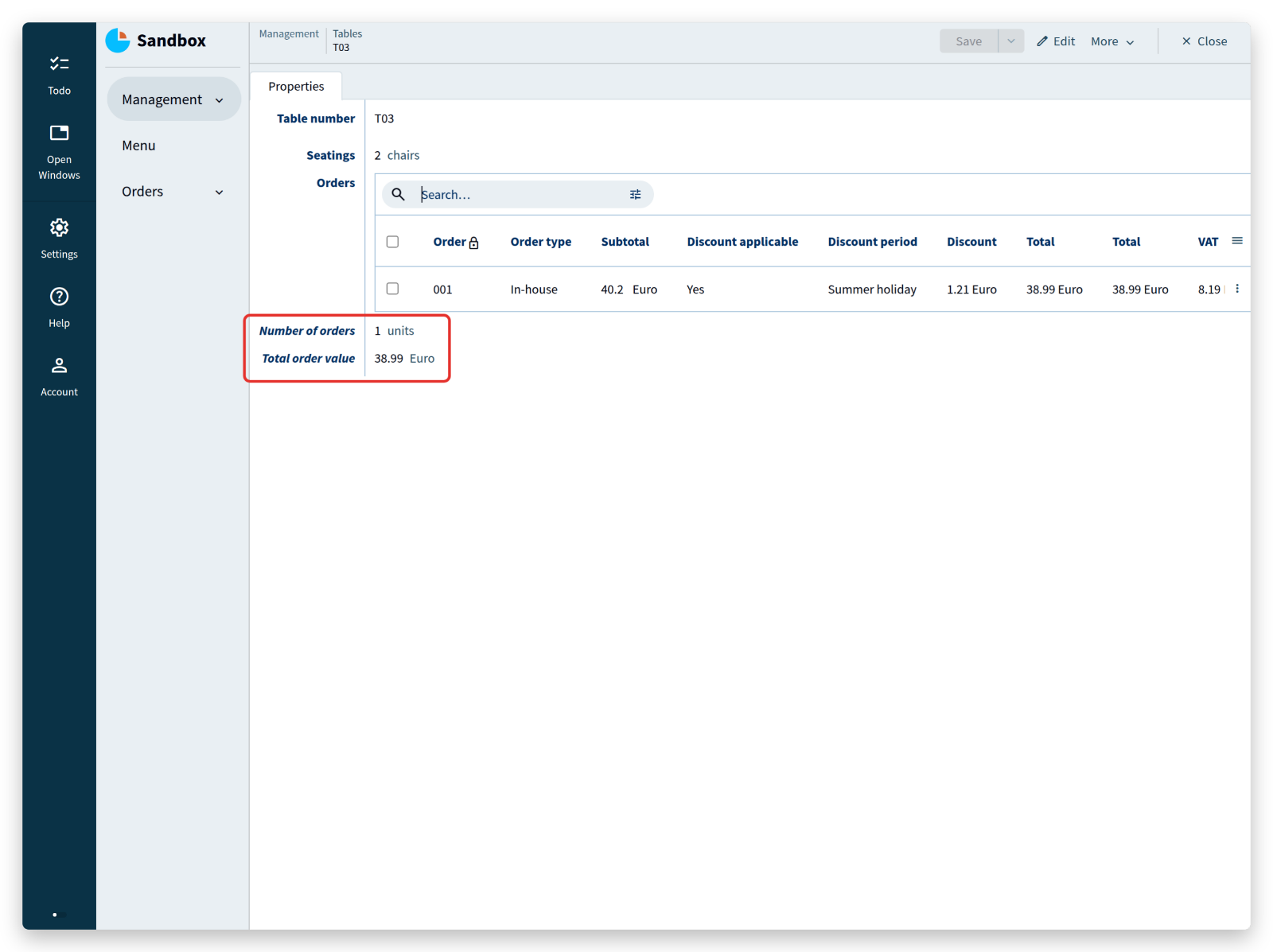Sort by Order type column
The image size is (1273, 952).
(541, 242)
